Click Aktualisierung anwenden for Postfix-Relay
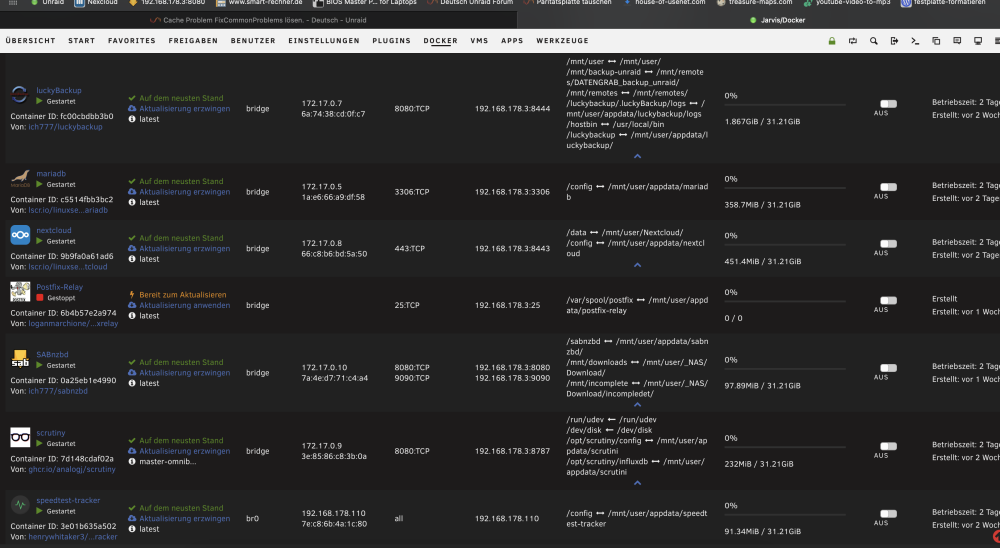1000x548 pixels. pos(185,305)
